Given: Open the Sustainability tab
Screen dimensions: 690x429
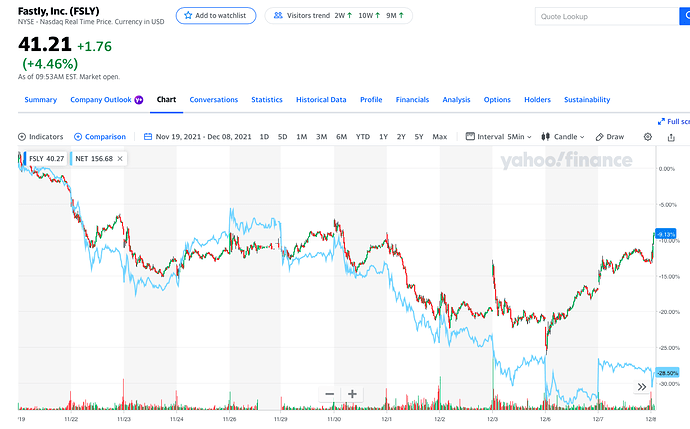Looking at the screenshot, I should pyautogui.click(x=587, y=100).
